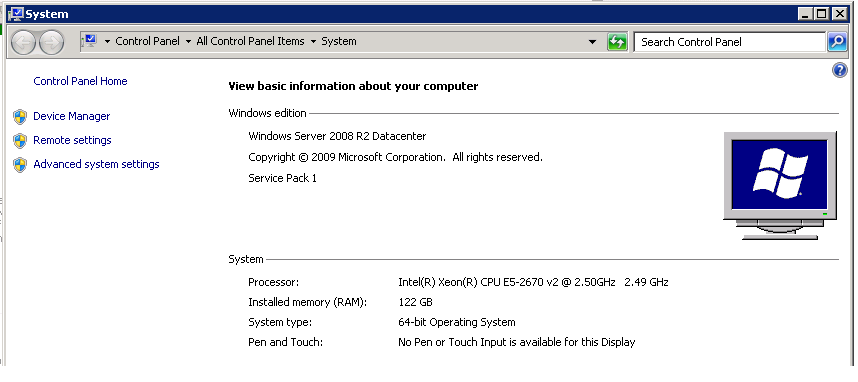This screenshot has width=858, height=382.
Task: Click the 'System' section header above Processor
Action: click(x=246, y=259)
